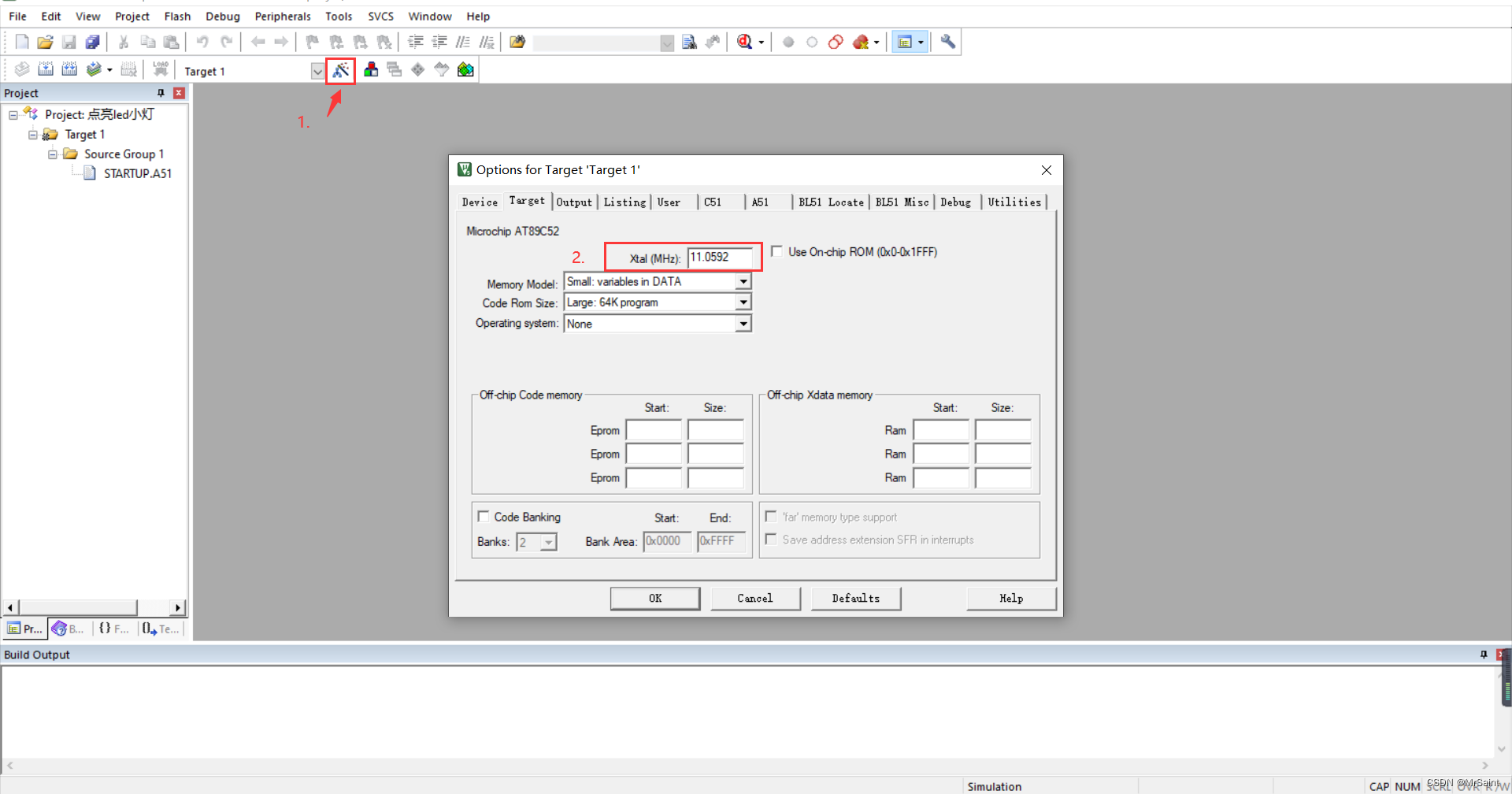This screenshot has height=794, width=1512.
Task: Click Xtal (MHz) input field
Action: 720,258
